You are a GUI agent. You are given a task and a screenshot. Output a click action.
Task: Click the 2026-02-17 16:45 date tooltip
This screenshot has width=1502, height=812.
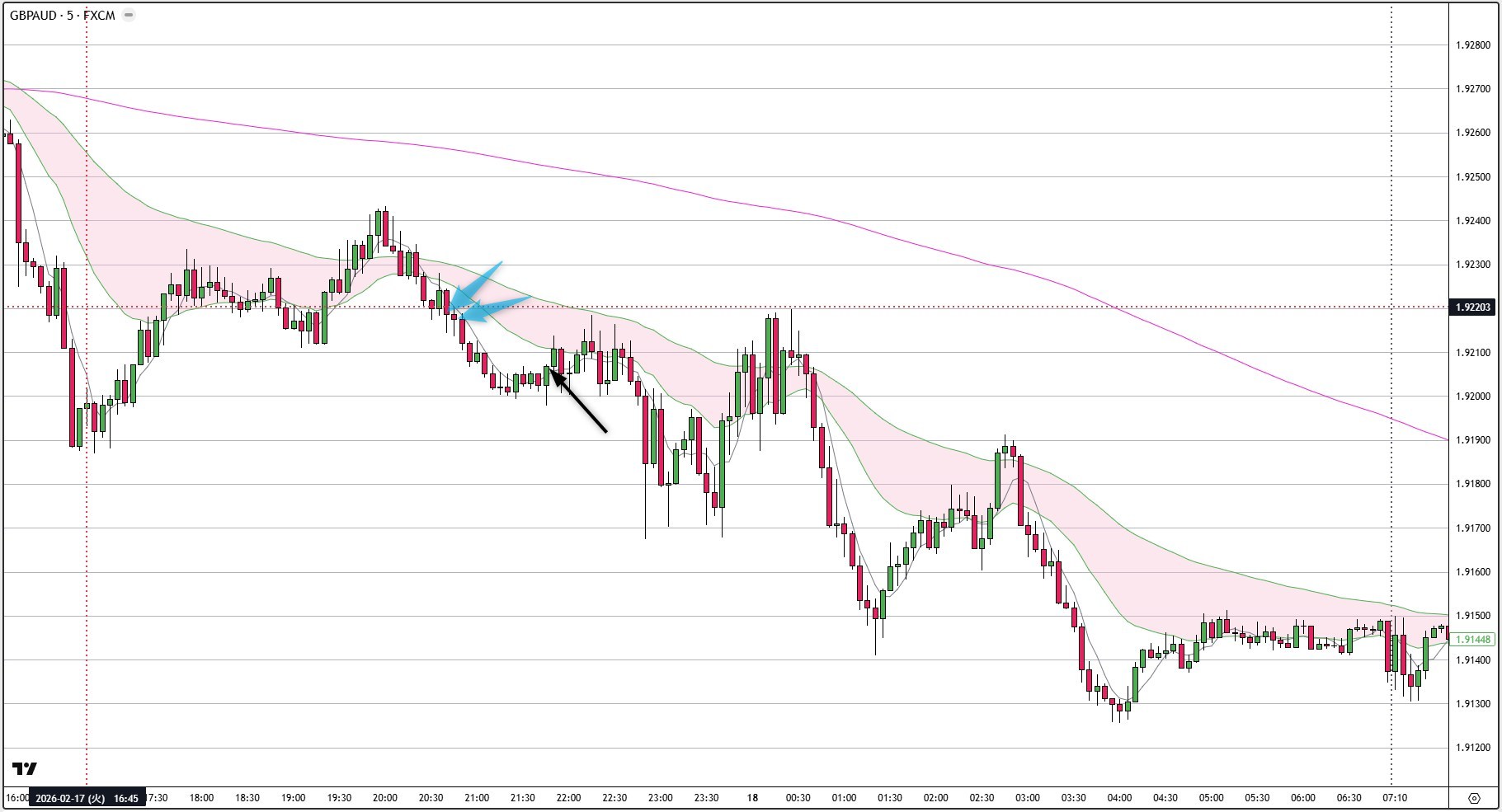tap(87, 798)
